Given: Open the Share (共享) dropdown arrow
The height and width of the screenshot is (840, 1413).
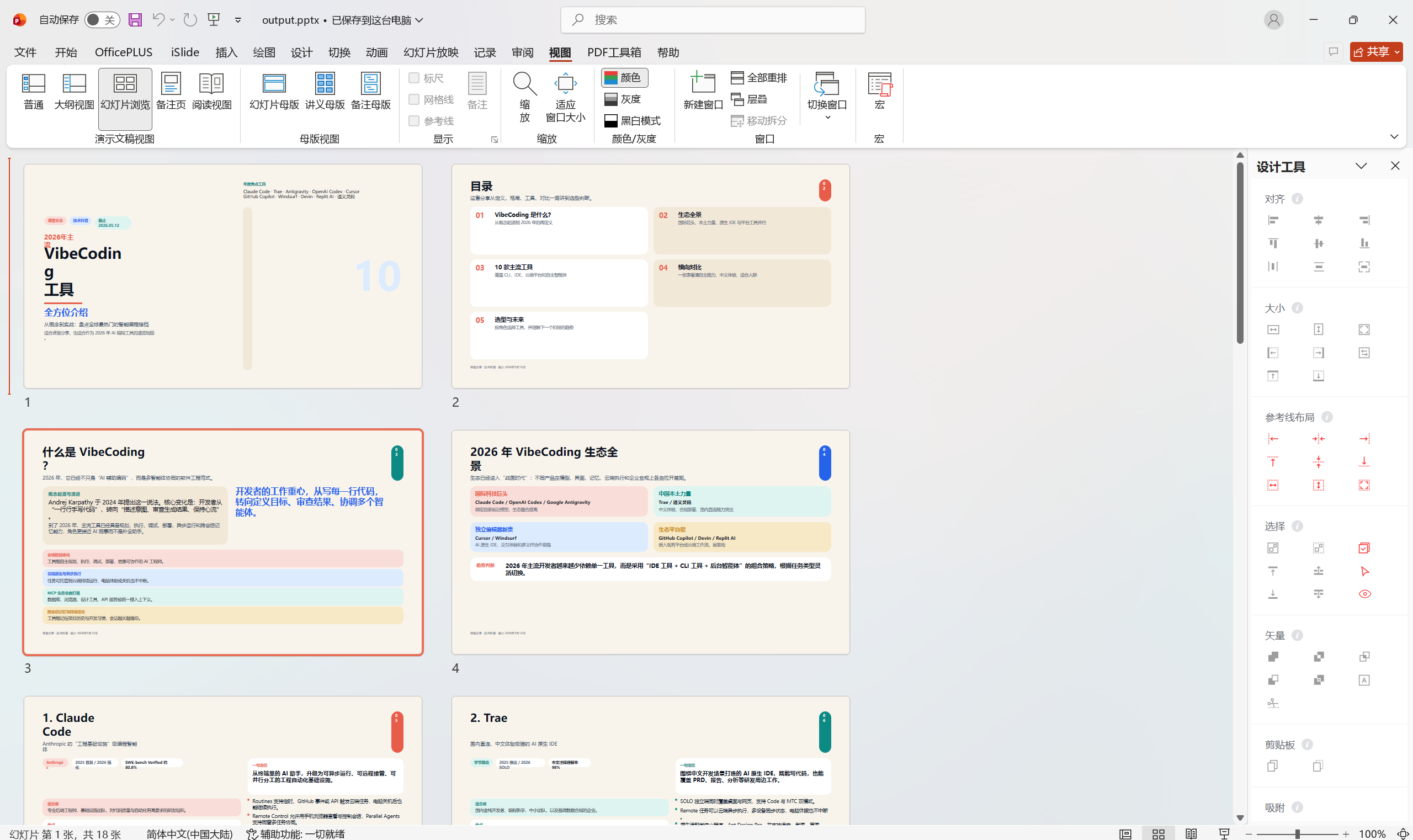Looking at the screenshot, I should pos(1397,52).
